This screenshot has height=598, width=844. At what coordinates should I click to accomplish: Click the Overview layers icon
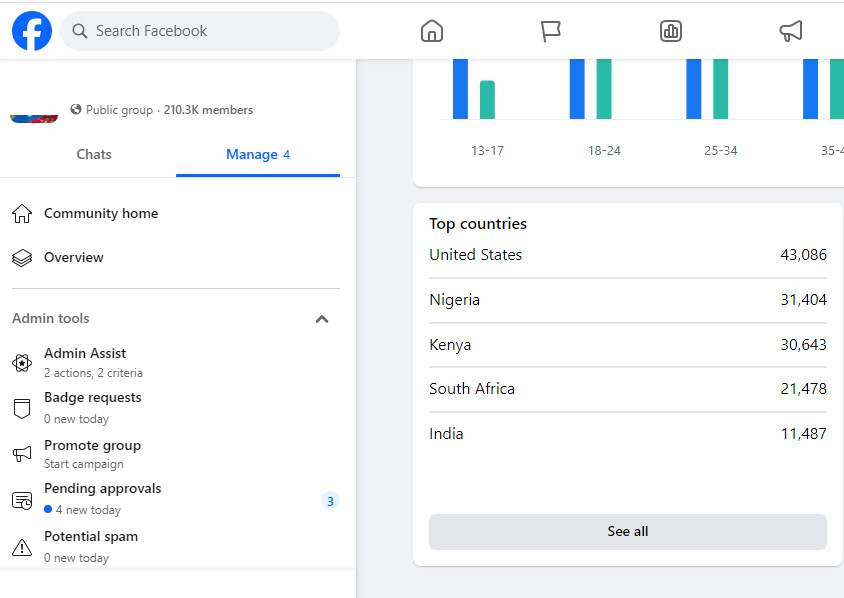click(22, 258)
